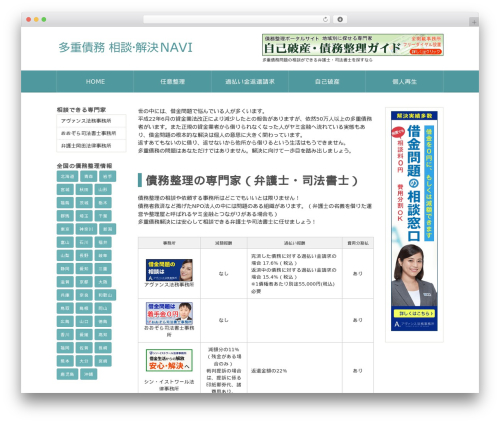Open the 過払い金返還請求 menu item
Screen dimensions: 500x423
tap(250, 81)
